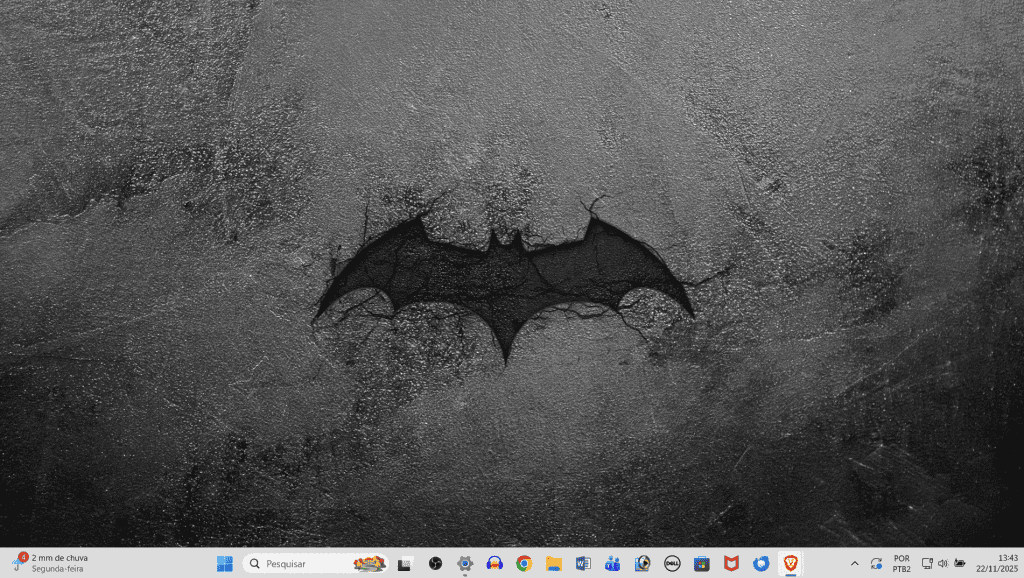Open the McAfee red shield icon
The image size is (1024, 578).
pos(731,563)
